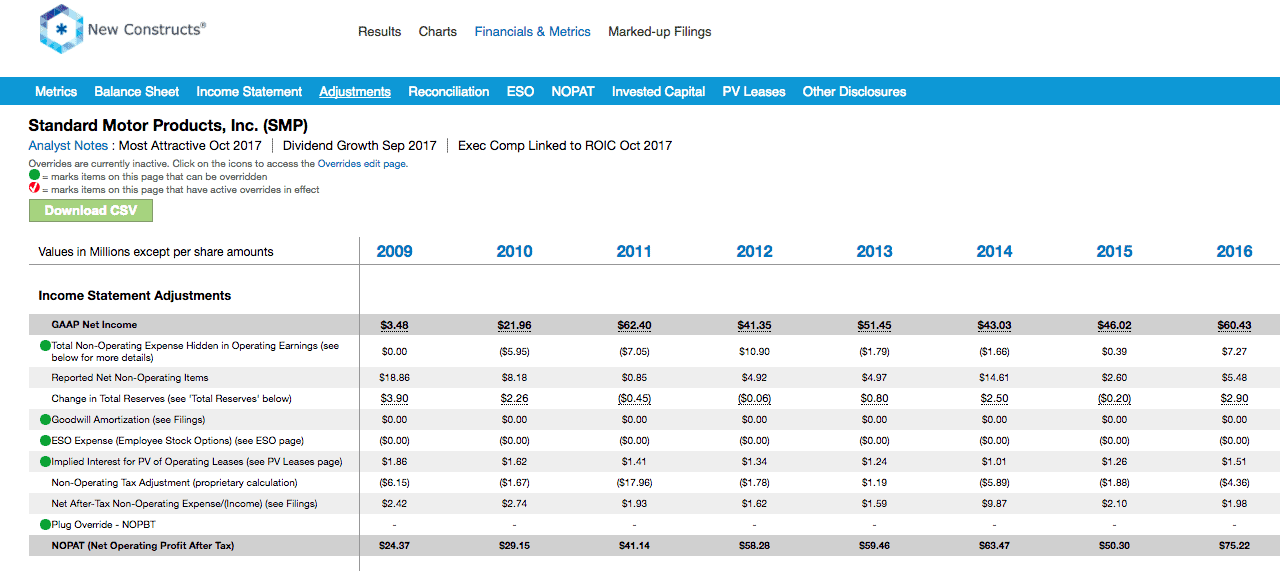This screenshot has width=1280, height=571.
Task: Click 2009 NOPAT value $24.37
Action: 394,546
